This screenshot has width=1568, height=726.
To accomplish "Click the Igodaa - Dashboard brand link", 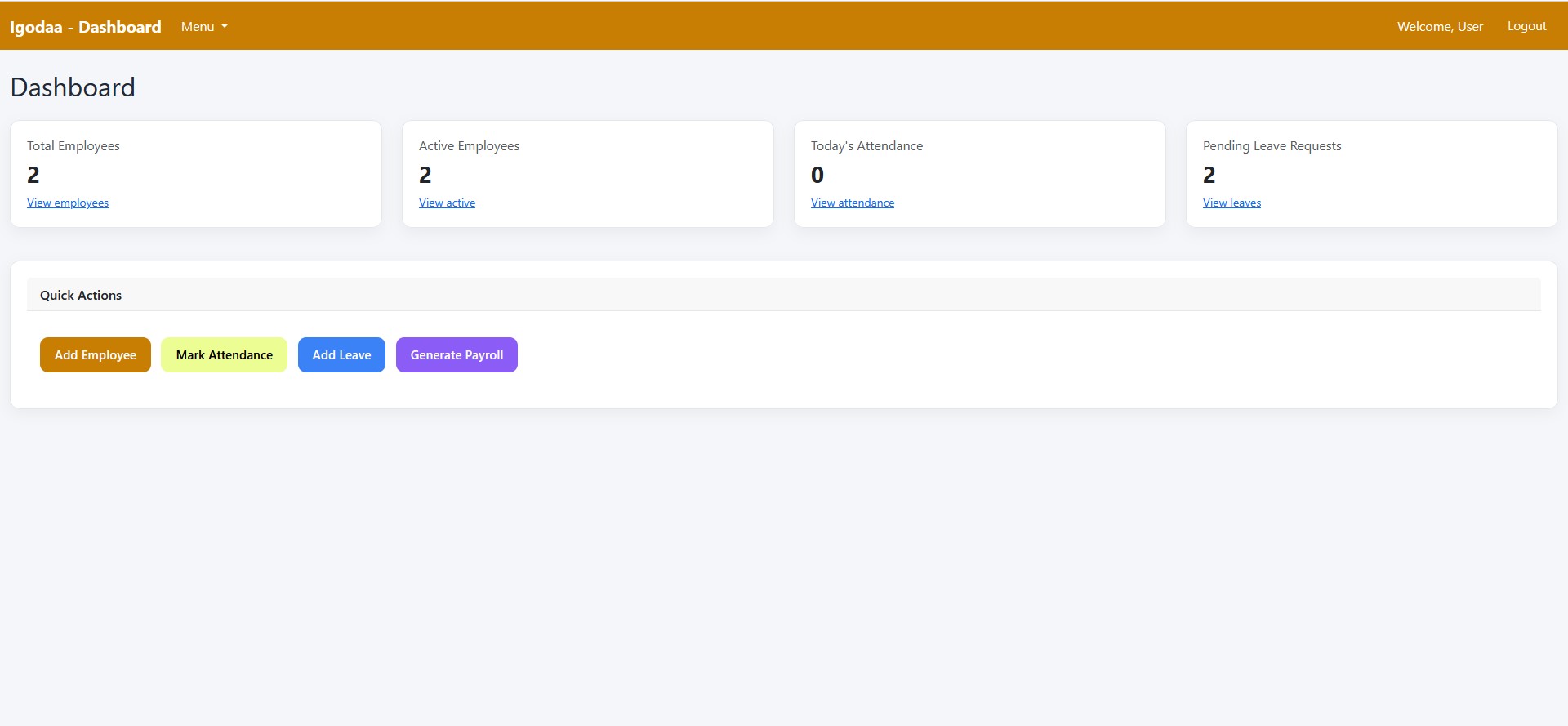I will [x=85, y=27].
